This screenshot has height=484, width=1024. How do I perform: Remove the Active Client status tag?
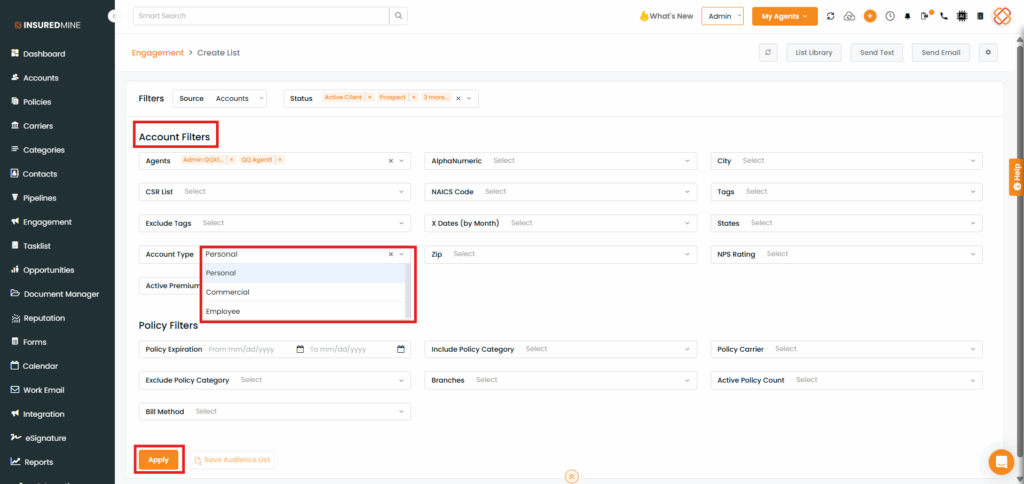point(369,98)
